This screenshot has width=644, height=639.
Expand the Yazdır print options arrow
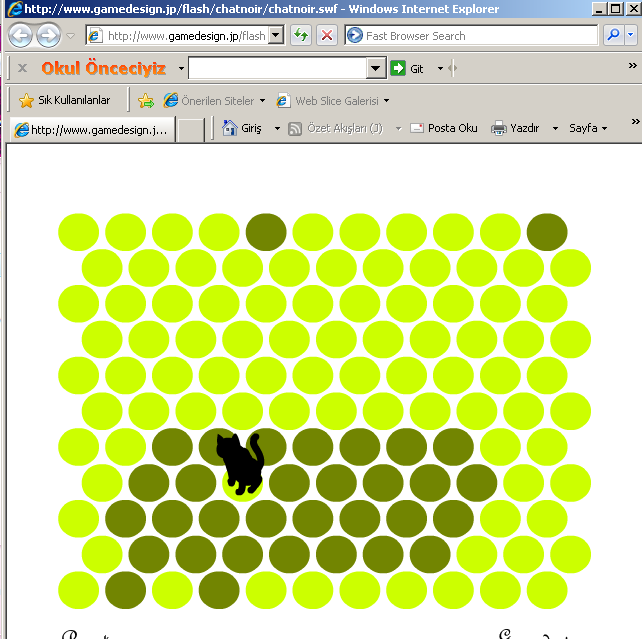tap(555, 129)
